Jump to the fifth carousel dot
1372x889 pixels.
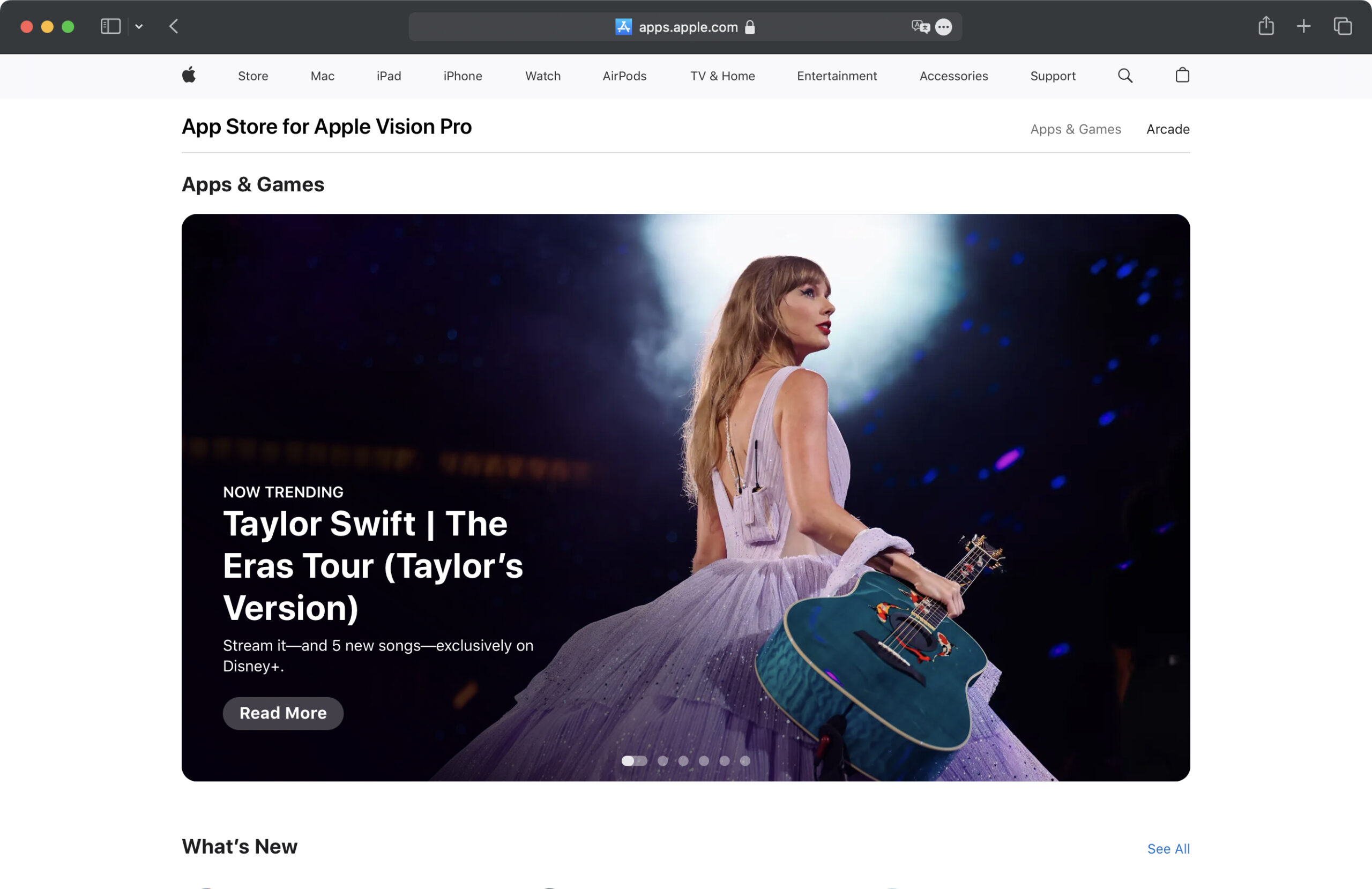coord(725,761)
